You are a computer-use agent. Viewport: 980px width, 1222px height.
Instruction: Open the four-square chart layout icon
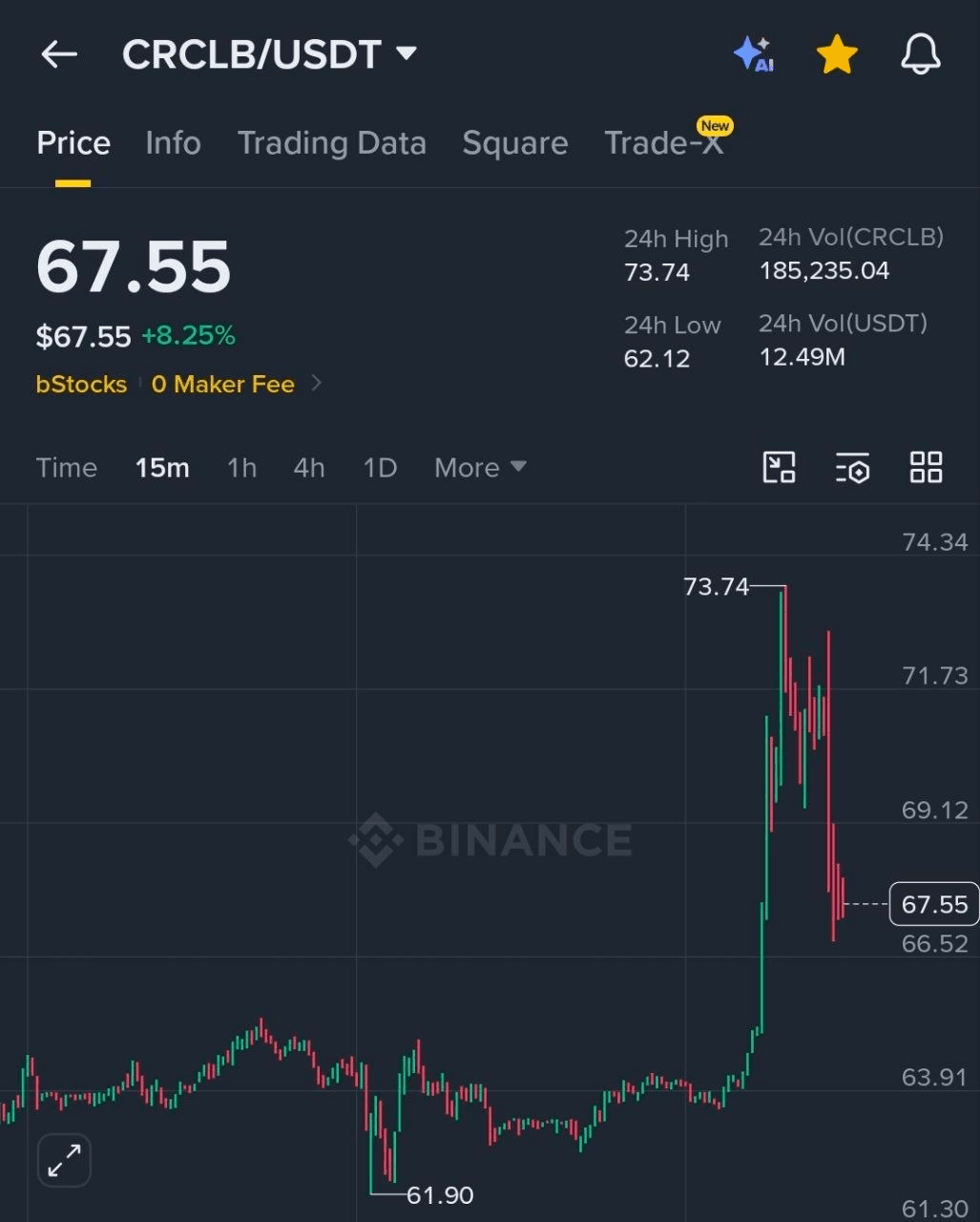(x=926, y=468)
